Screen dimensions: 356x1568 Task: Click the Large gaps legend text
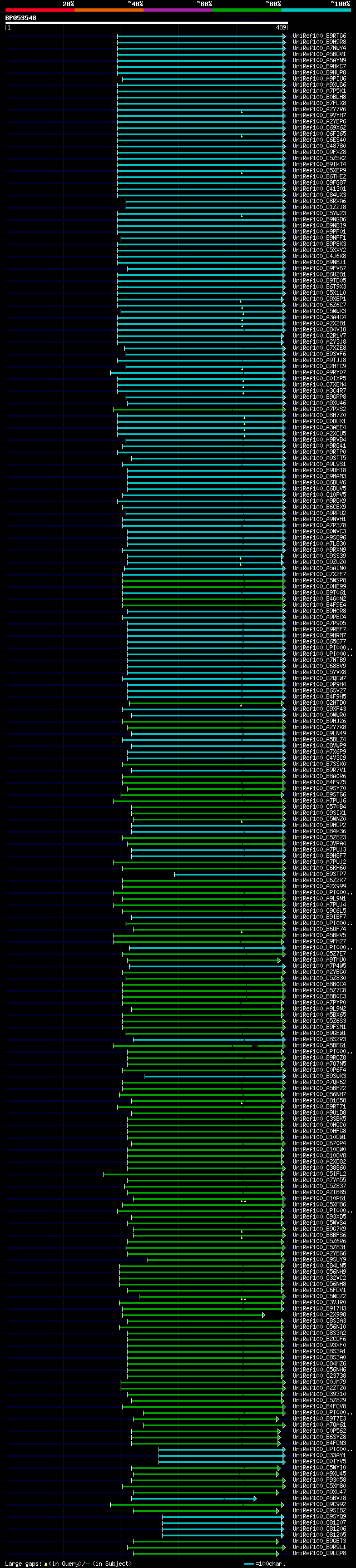[x=68, y=1563]
